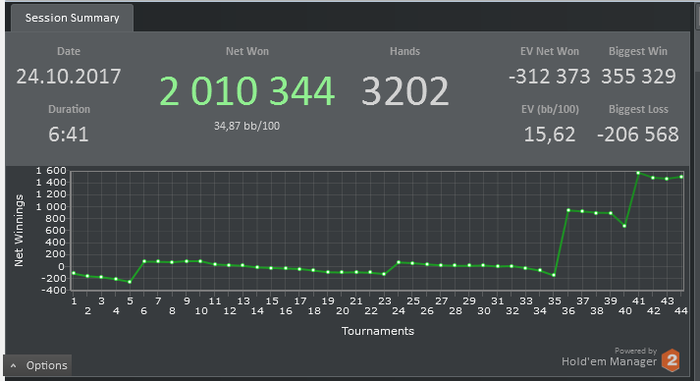Viewport: 700px width, 381px height.
Task: Click the Net Winnings axis label
Action: coord(19,230)
